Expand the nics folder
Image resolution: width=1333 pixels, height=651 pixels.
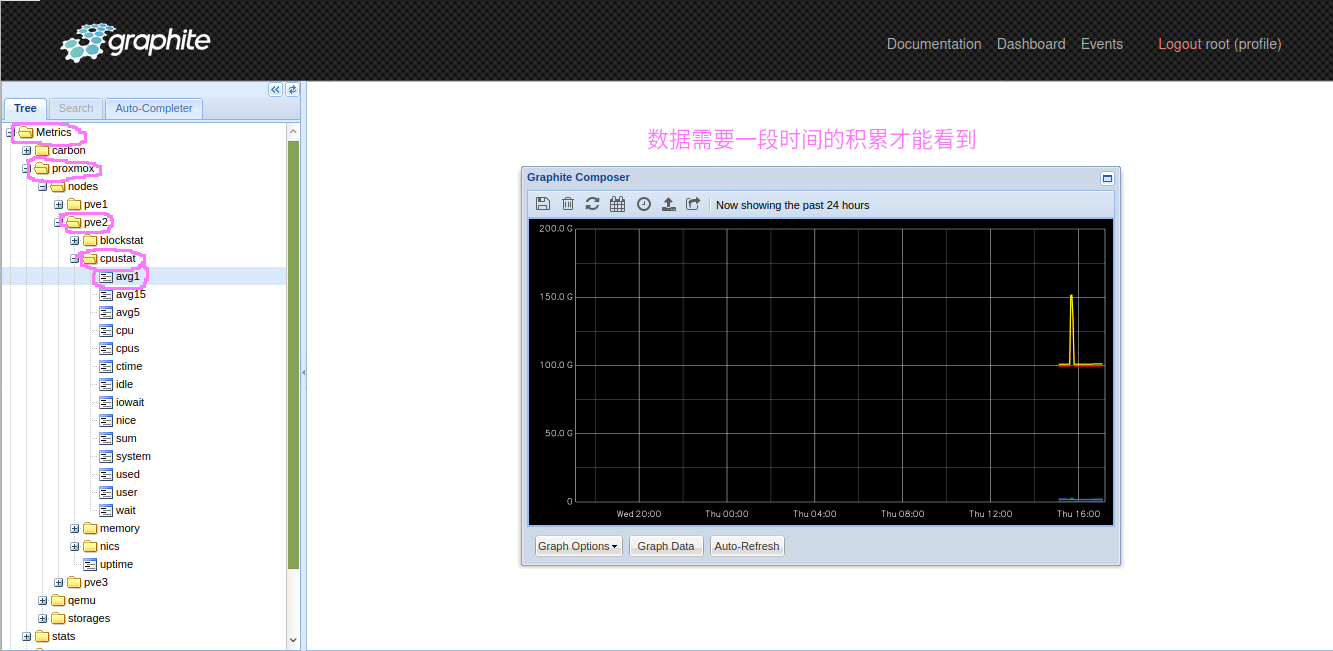coord(74,546)
